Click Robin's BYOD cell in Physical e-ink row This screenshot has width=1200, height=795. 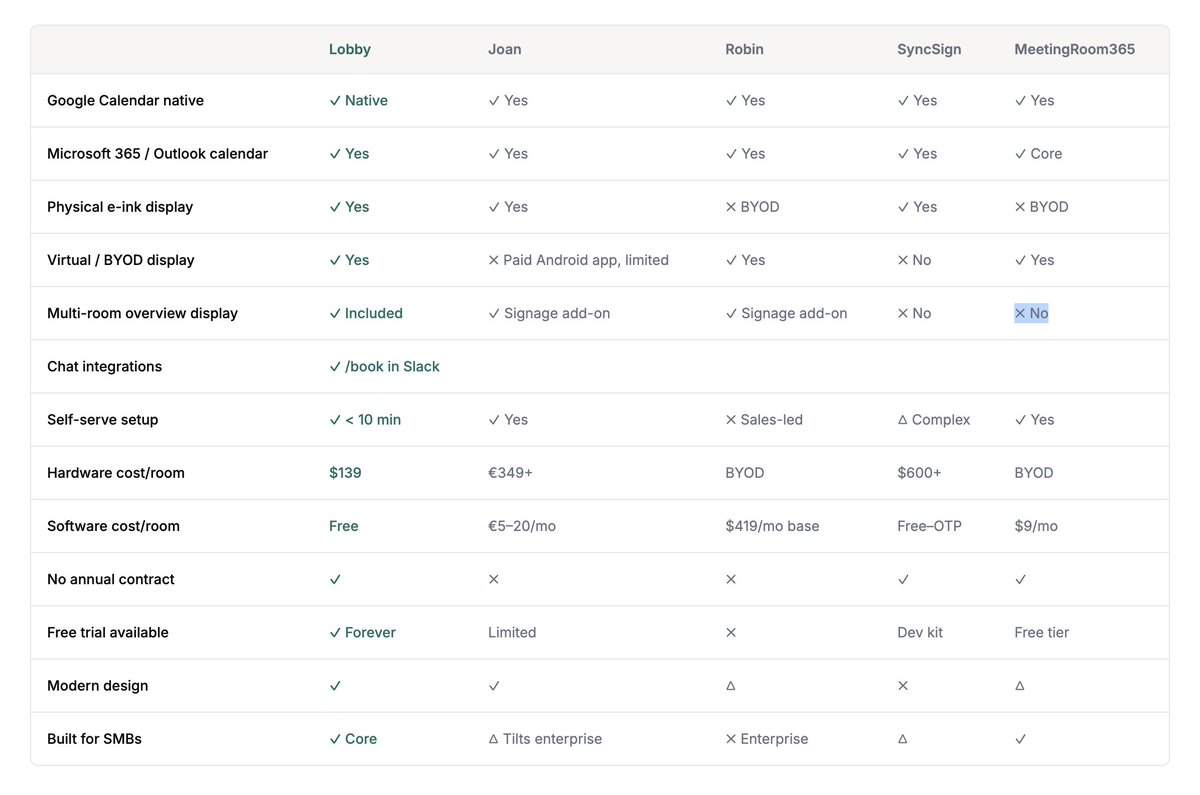tap(752, 207)
